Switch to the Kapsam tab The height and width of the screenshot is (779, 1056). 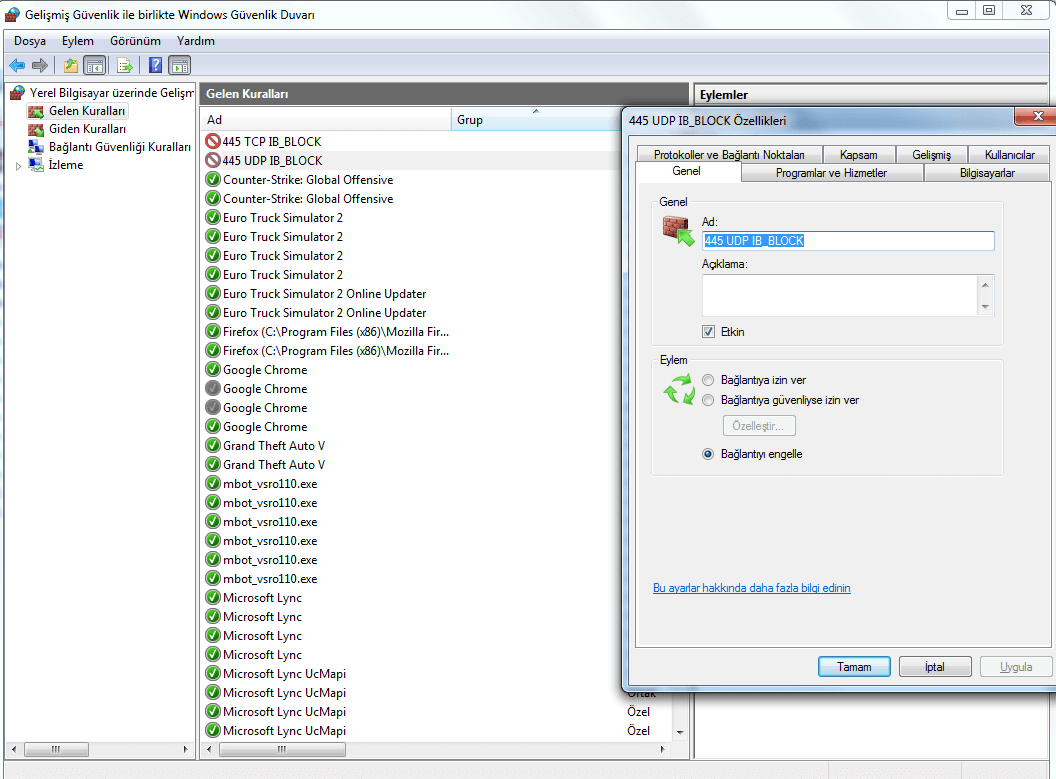pyautogui.click(x=858, y=155)
